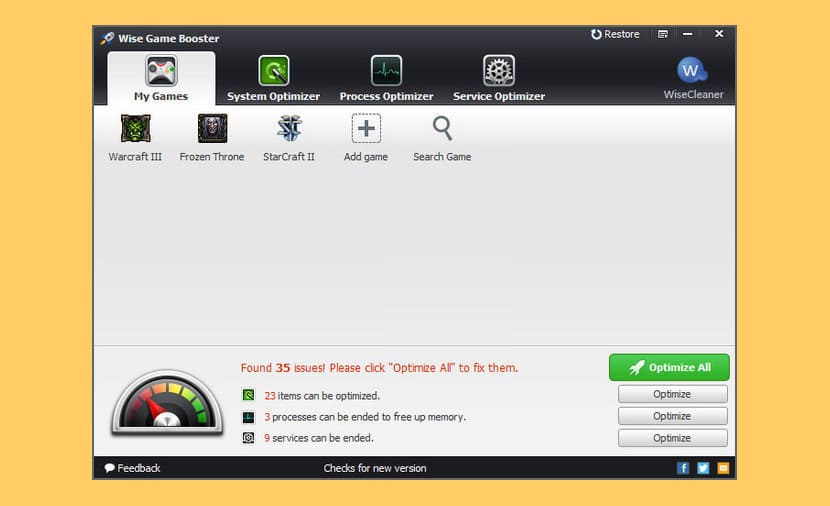Open the Process Optimizer tab
Viewport: 830px width, 506px height.
click(386, 78)
